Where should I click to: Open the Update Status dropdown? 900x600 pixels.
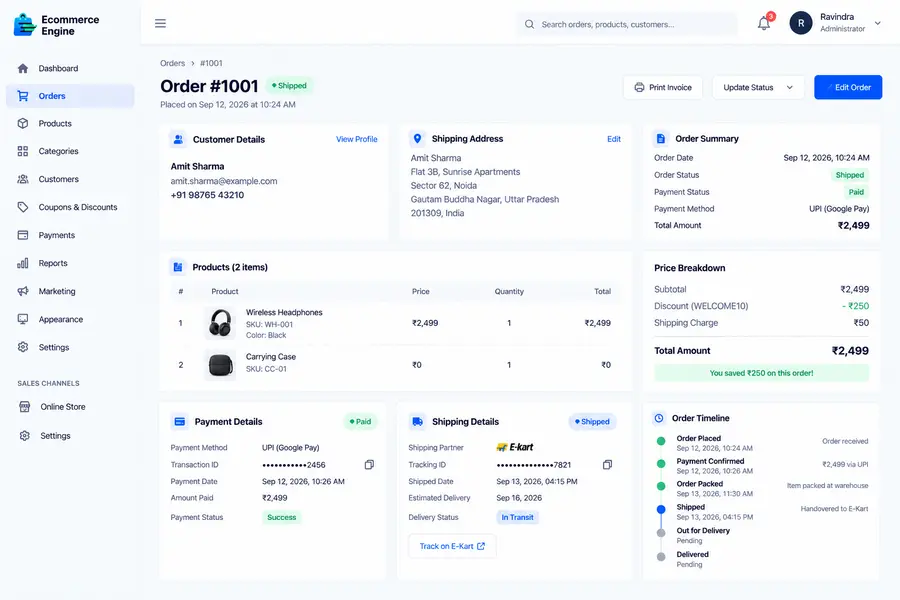[x=758, y=87]
